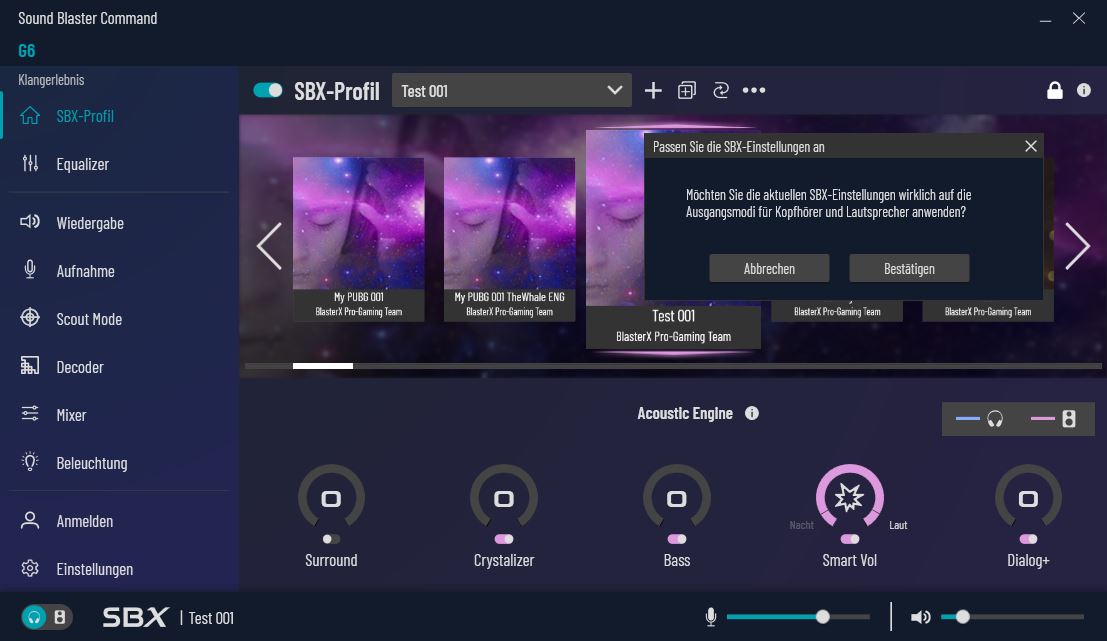Select Scout Mode in sidebar

point(120,319)
